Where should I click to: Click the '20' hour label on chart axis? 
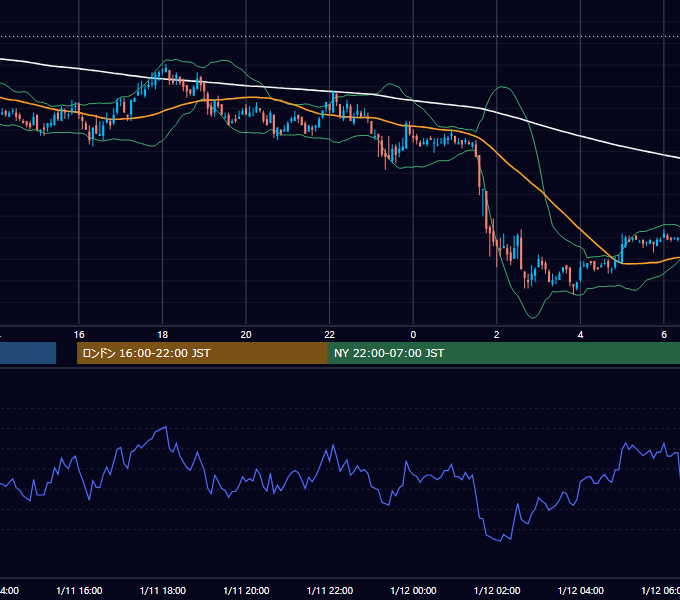tap(246, 335)
